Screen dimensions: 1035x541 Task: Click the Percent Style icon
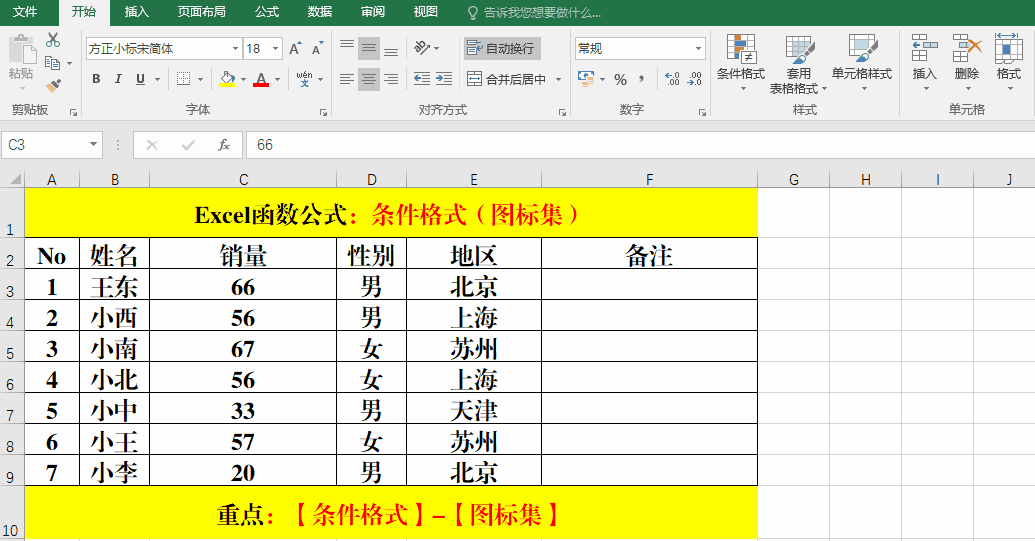[620, 79]
